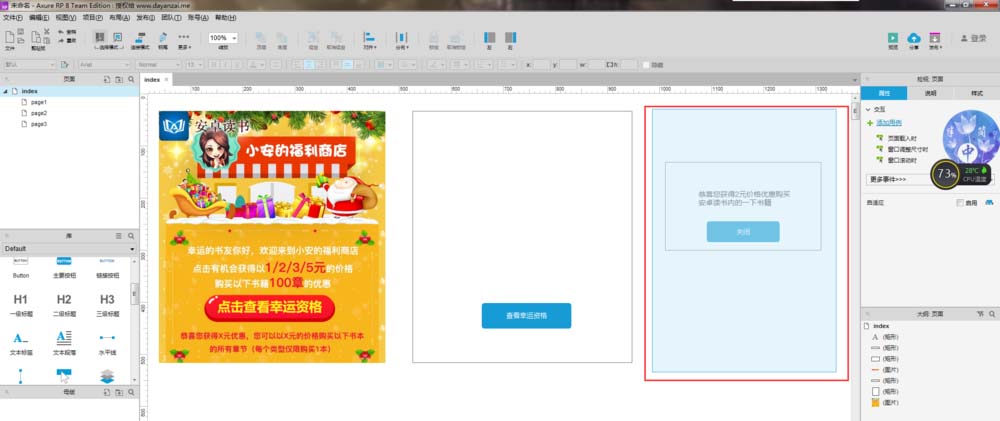Click the login (登录) button
The width and height of the screenshot is (1000, 421).
(973, 38)
